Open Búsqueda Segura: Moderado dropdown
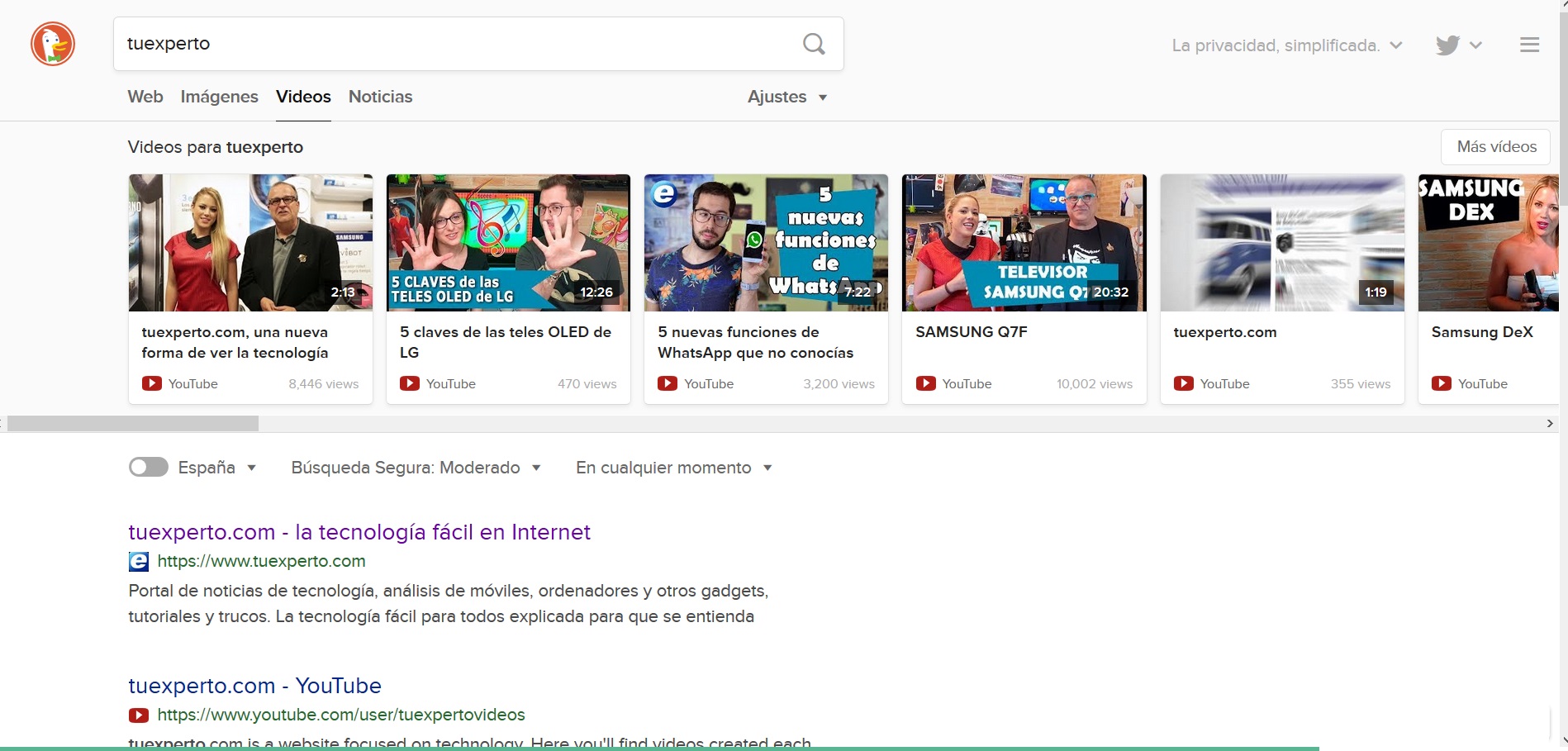1568x751 pixels. click(x=416, y=468)
